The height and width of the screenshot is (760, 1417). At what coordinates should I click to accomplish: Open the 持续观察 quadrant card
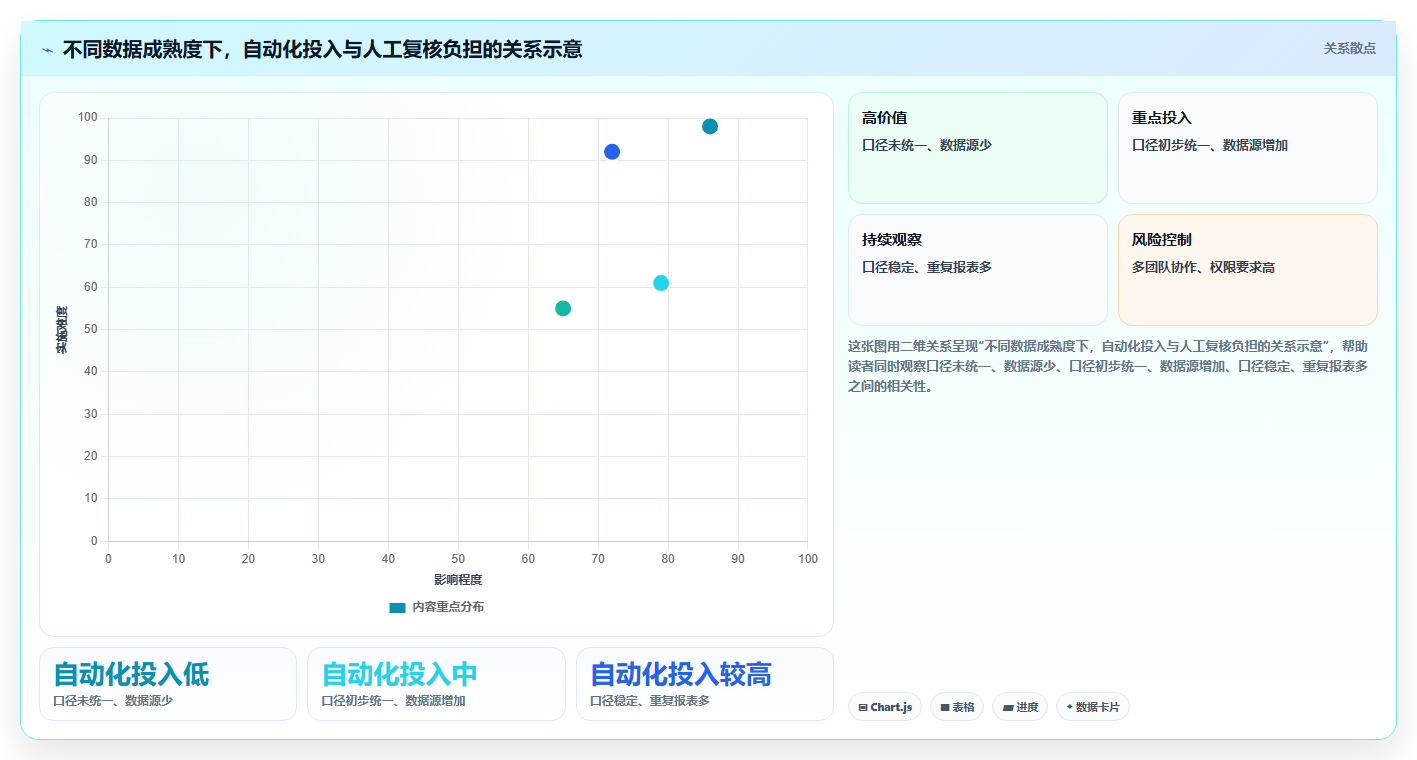click(978, 270)
